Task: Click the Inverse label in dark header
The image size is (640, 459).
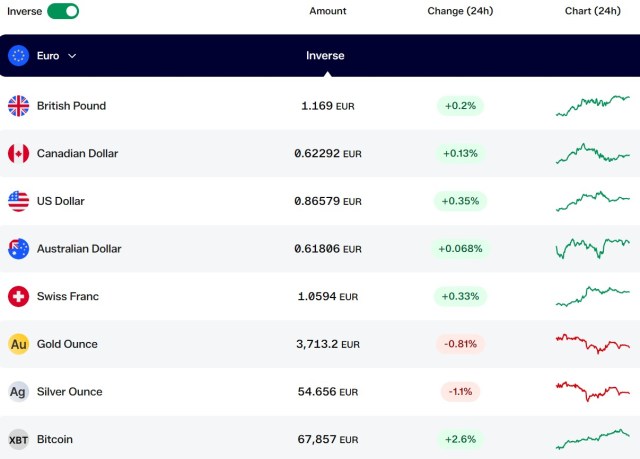Action: click(325, 55)
